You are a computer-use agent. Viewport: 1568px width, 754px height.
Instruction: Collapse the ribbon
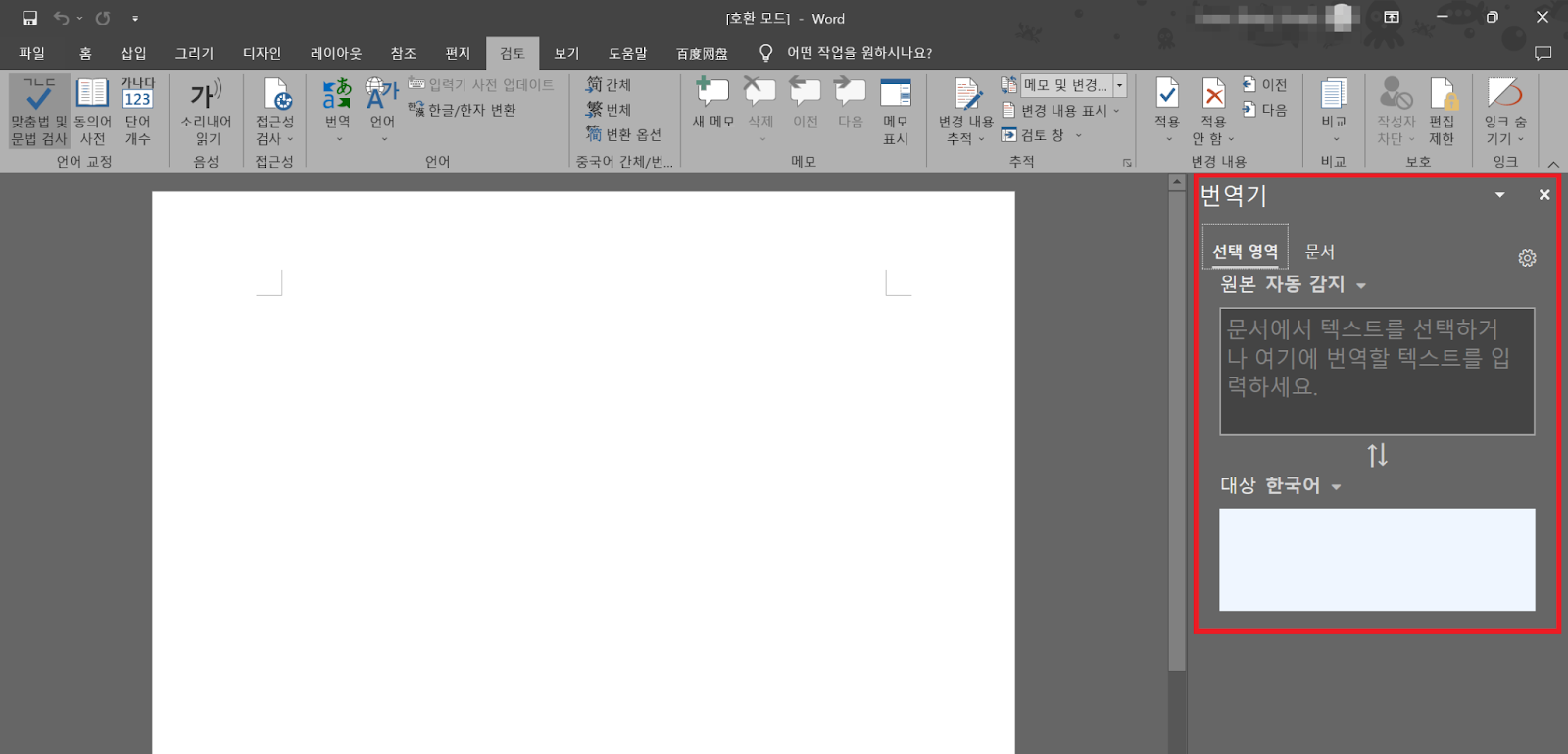(1553, 164)
